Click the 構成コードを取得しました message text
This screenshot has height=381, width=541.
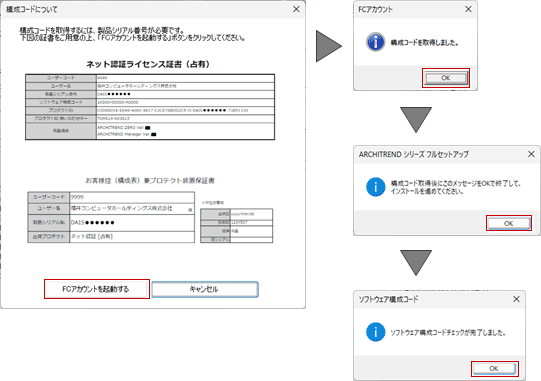click(424, 43)
